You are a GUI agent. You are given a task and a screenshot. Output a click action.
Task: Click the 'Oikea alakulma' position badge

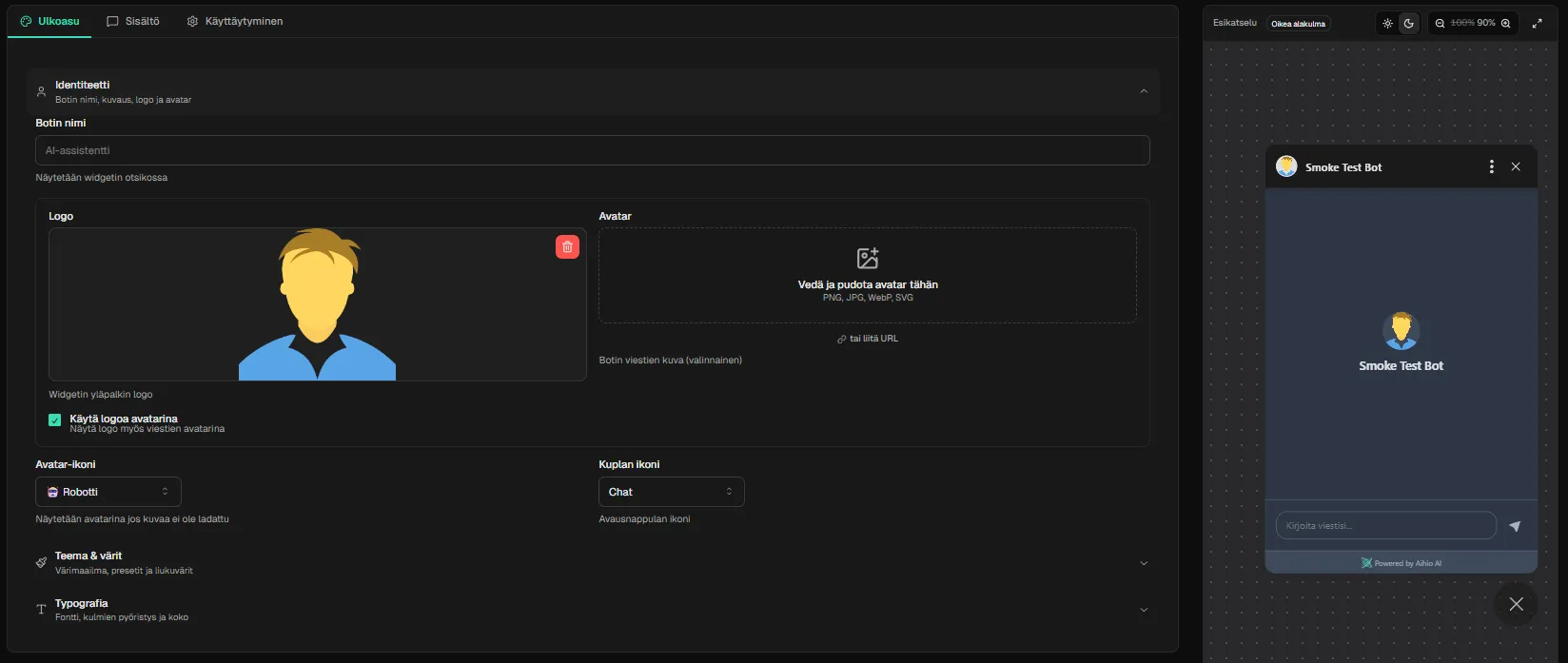(1298, 24)
